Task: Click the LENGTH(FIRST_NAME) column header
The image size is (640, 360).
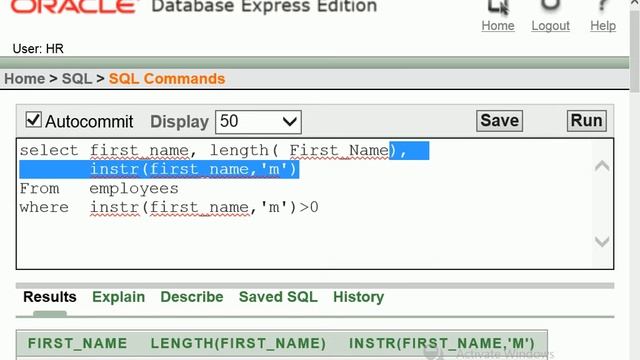Action: click(x=238, y=343)
